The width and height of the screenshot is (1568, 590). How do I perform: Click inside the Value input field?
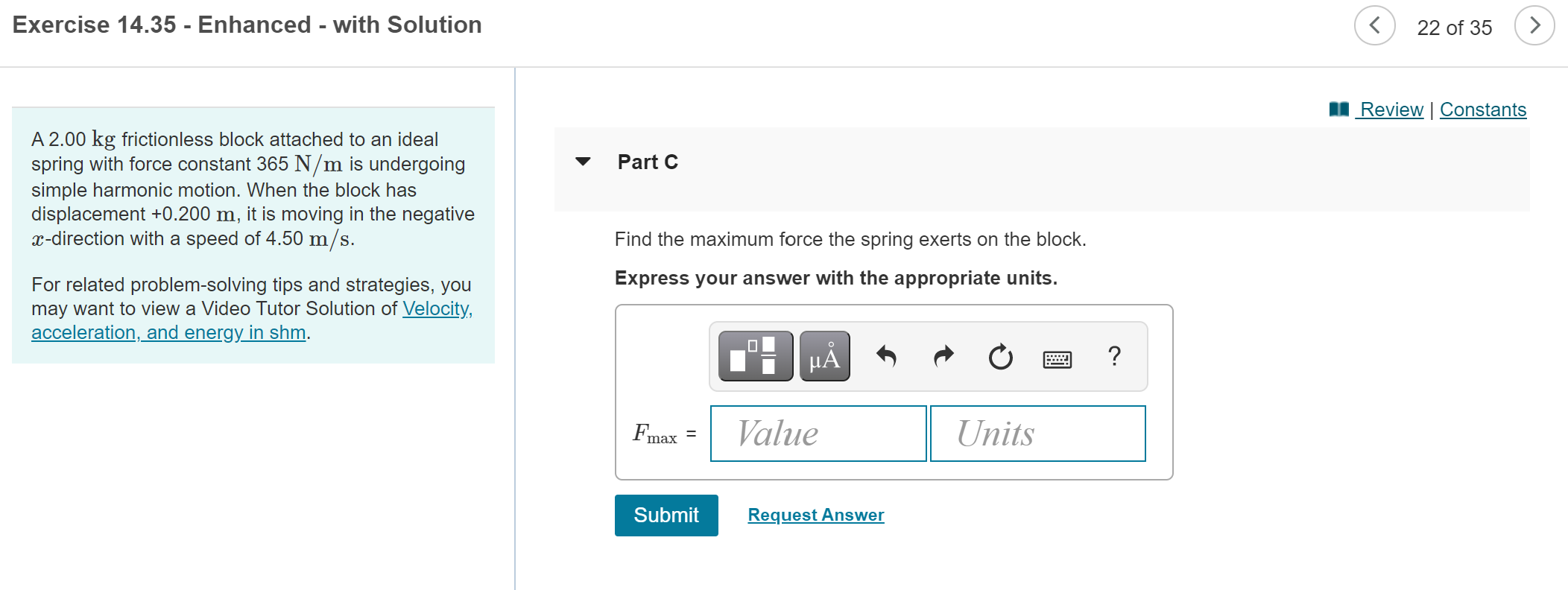click(x=818, y=434)
